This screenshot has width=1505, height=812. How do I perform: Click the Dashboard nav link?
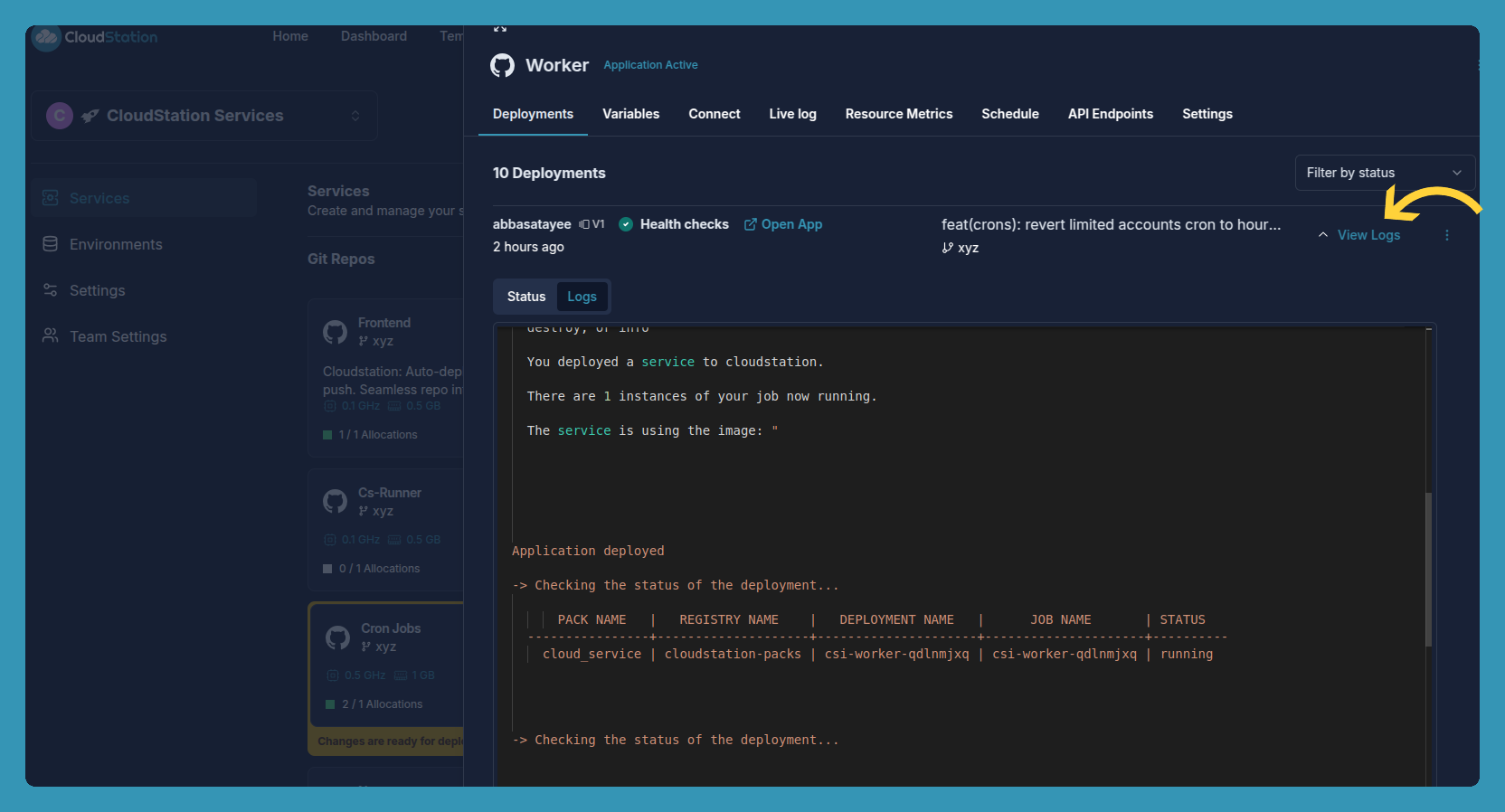(x=374, y=36)
